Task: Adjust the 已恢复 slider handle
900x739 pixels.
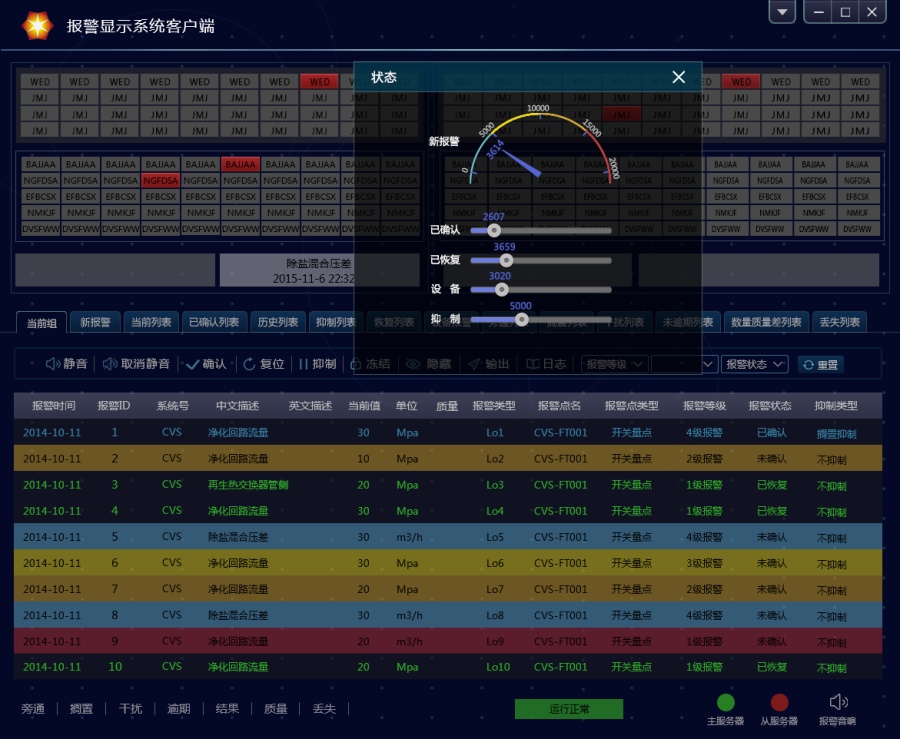Action: (506, 260)
